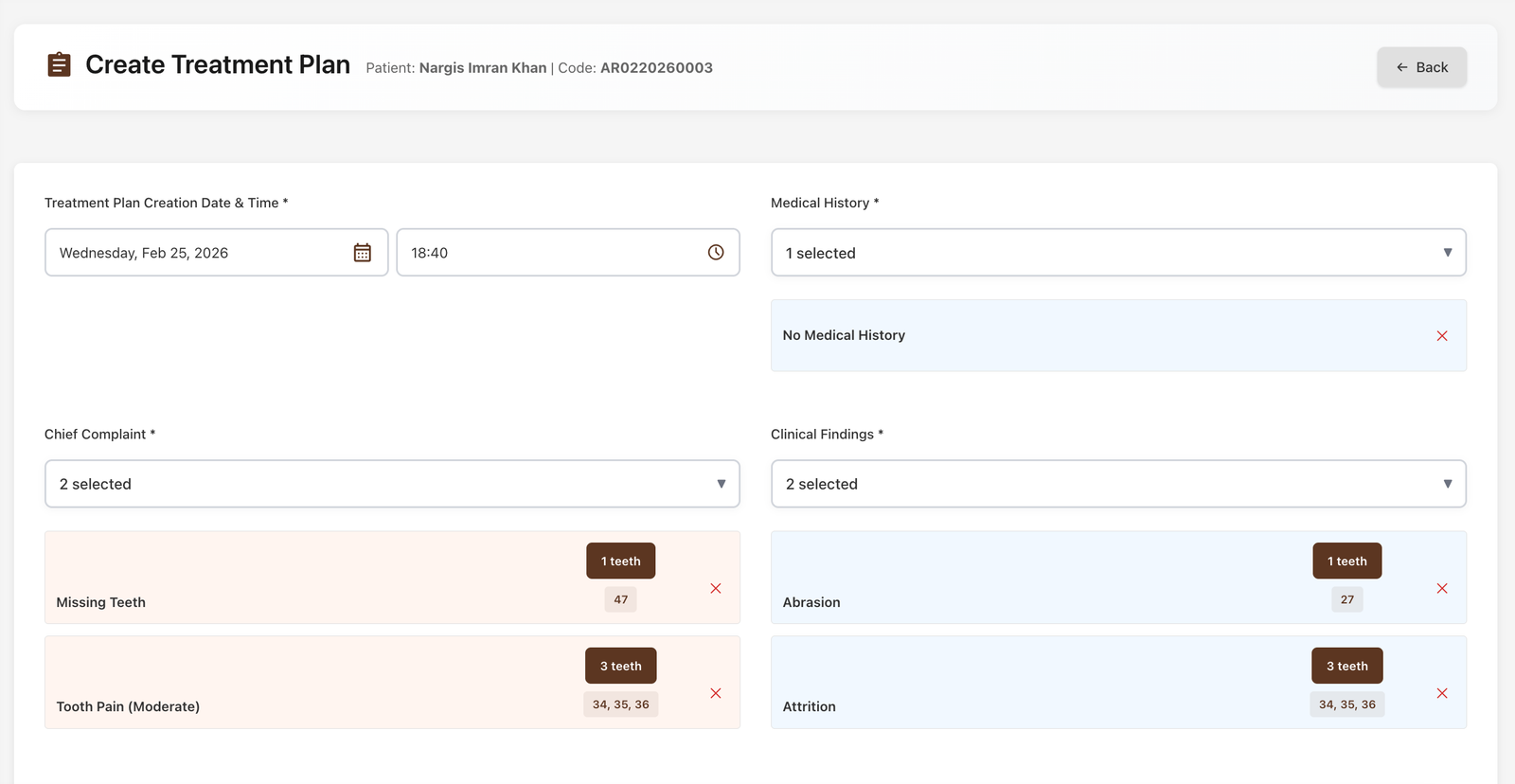The width and height of the screenshot is (1515, 784).
Task: Click the 18:40 time field
Action: [x=567, y=253]
